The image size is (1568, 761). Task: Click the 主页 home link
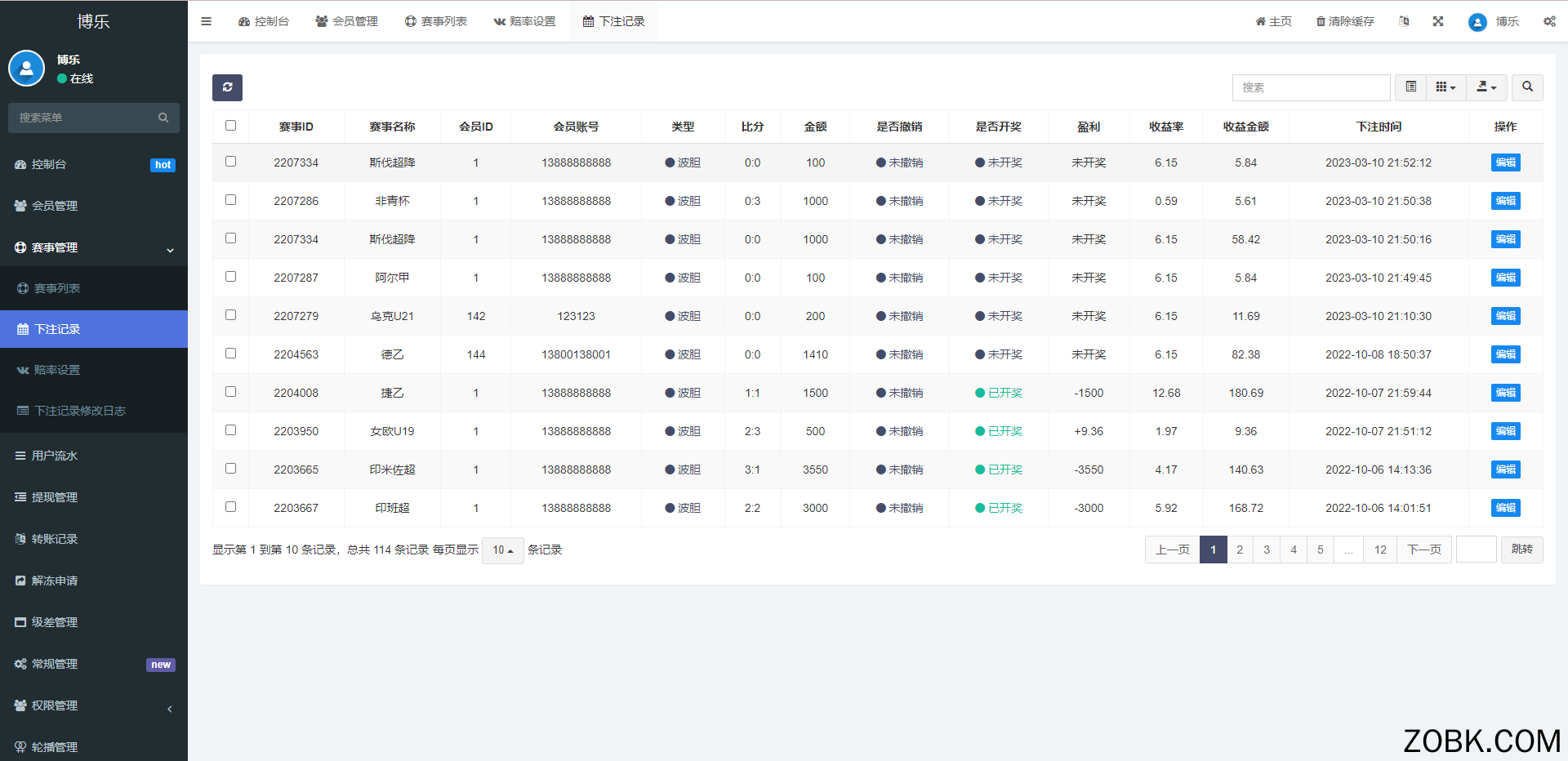tap(1274, 21)
